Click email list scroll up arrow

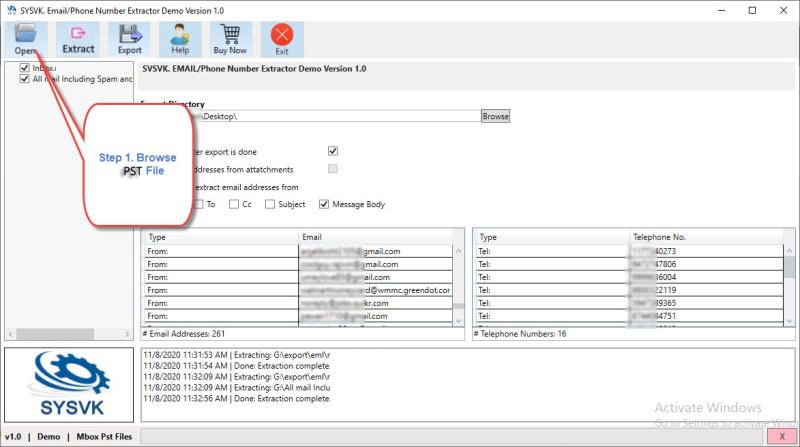pos(458,251)
